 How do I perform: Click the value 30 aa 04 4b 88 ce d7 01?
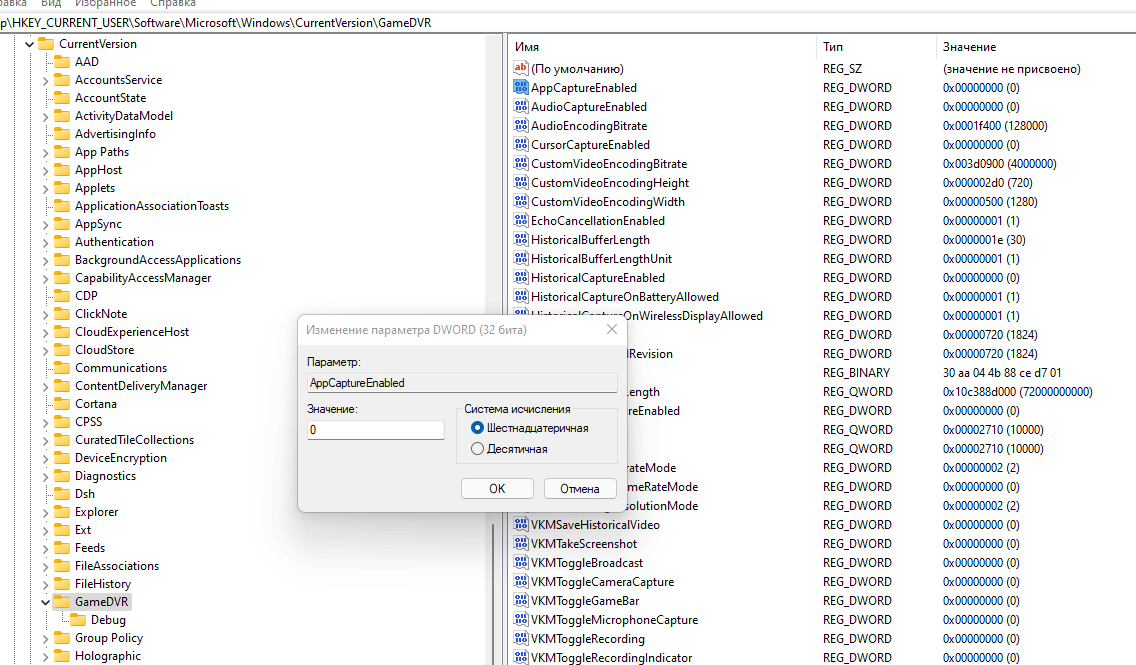[x=1002, y=372]
